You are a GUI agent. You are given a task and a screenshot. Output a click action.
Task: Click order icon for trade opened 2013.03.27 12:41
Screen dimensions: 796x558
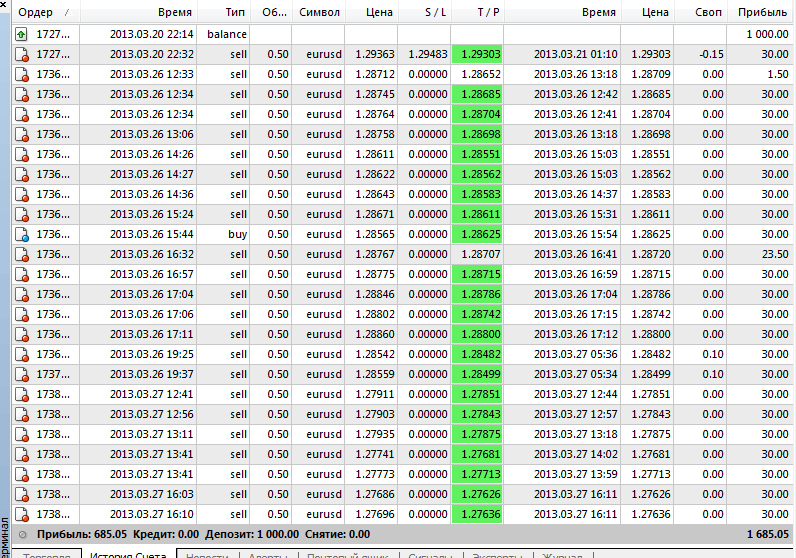[x=22, y=395]
